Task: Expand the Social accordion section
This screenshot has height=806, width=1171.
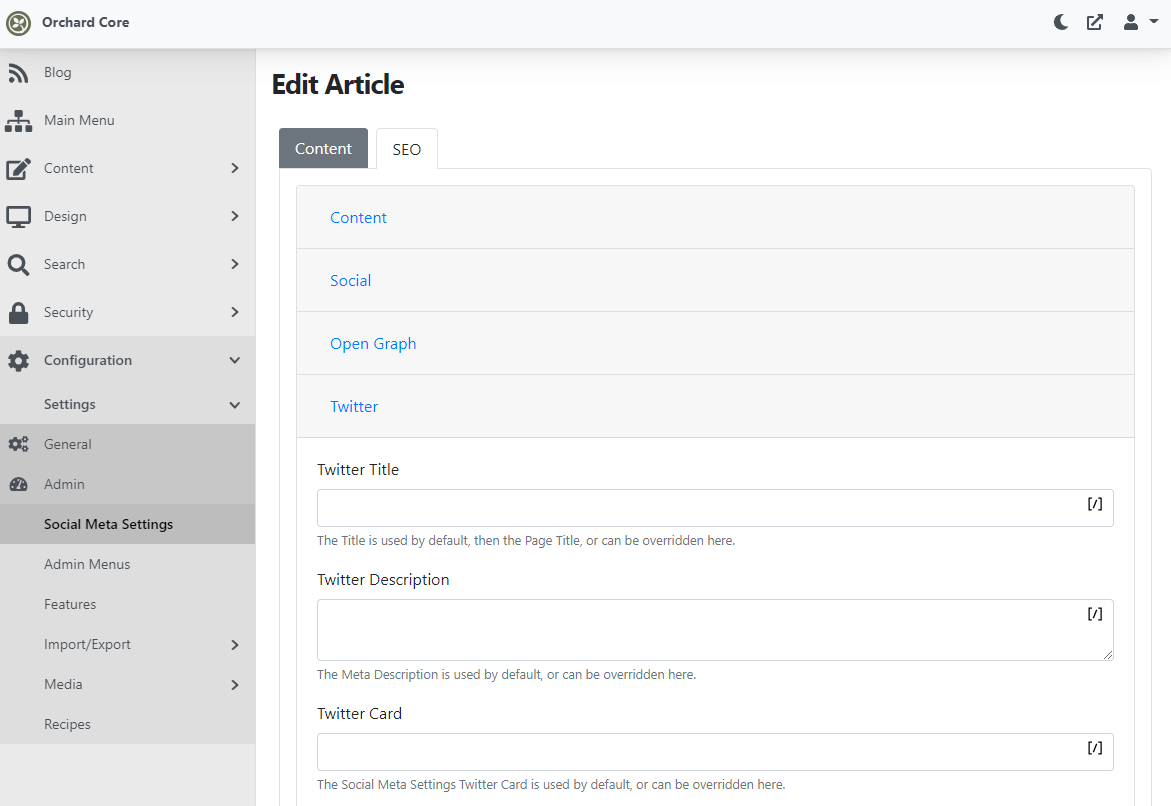Action: tap(715, 280)
